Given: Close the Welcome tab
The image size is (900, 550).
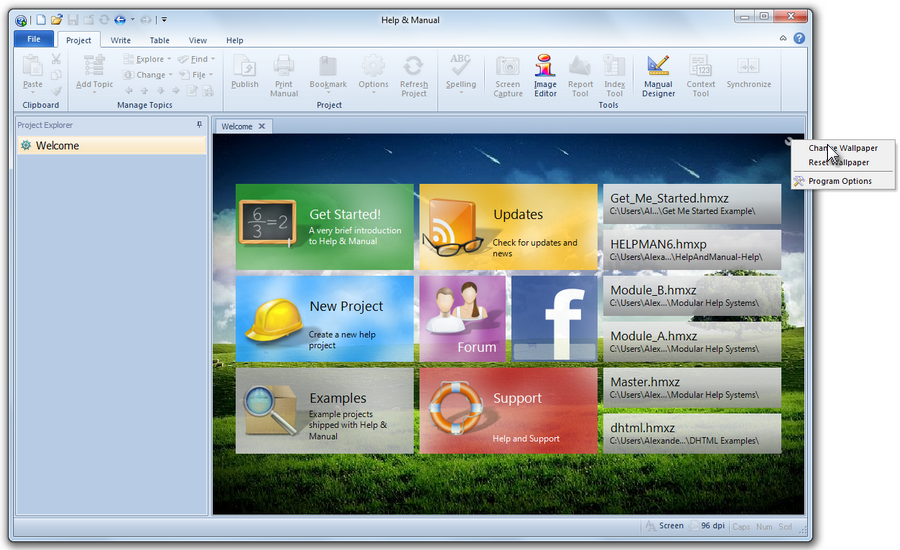Looking at the screenshot, I should [x=262, y=126].
